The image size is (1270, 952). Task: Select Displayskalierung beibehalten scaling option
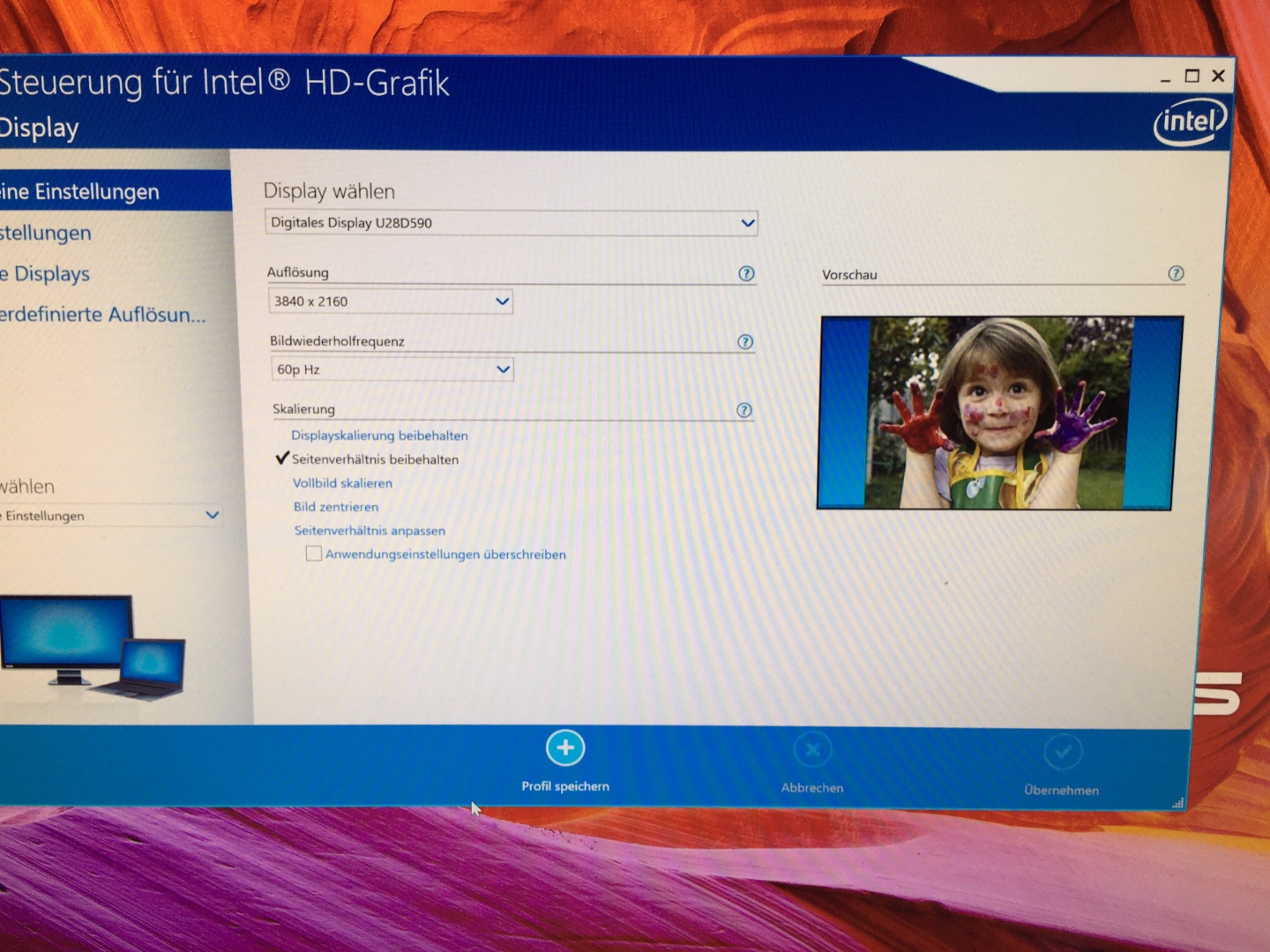pos(379,435)
